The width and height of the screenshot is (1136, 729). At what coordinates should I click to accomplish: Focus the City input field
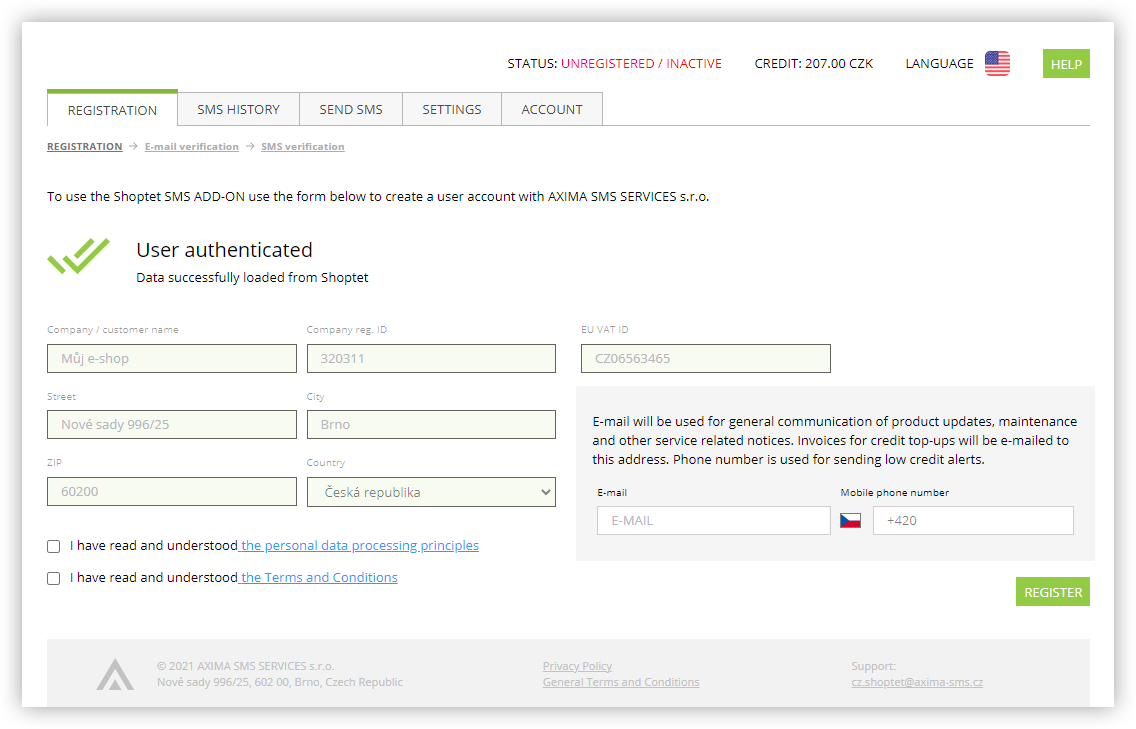pyautogui.click(x=431, y=425)
